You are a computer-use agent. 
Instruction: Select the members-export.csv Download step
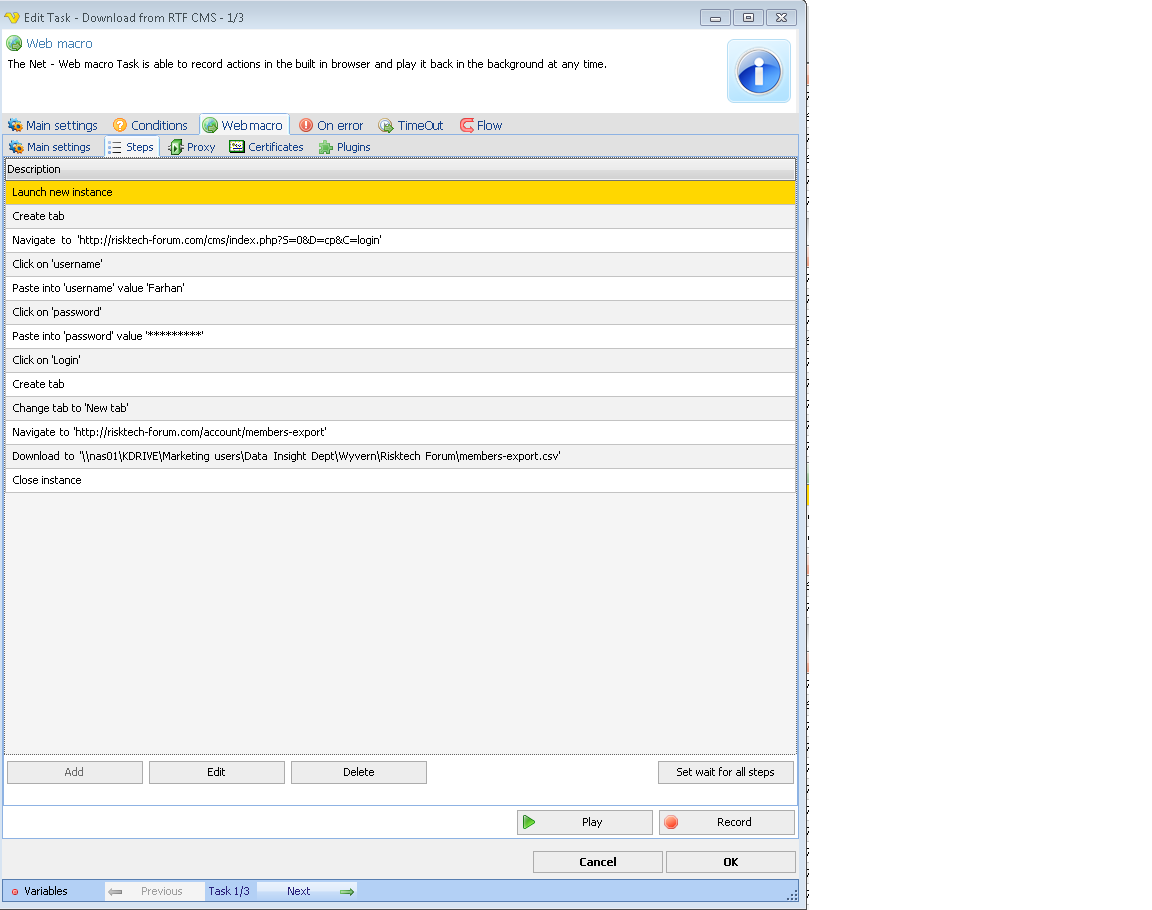click(400, 456)
